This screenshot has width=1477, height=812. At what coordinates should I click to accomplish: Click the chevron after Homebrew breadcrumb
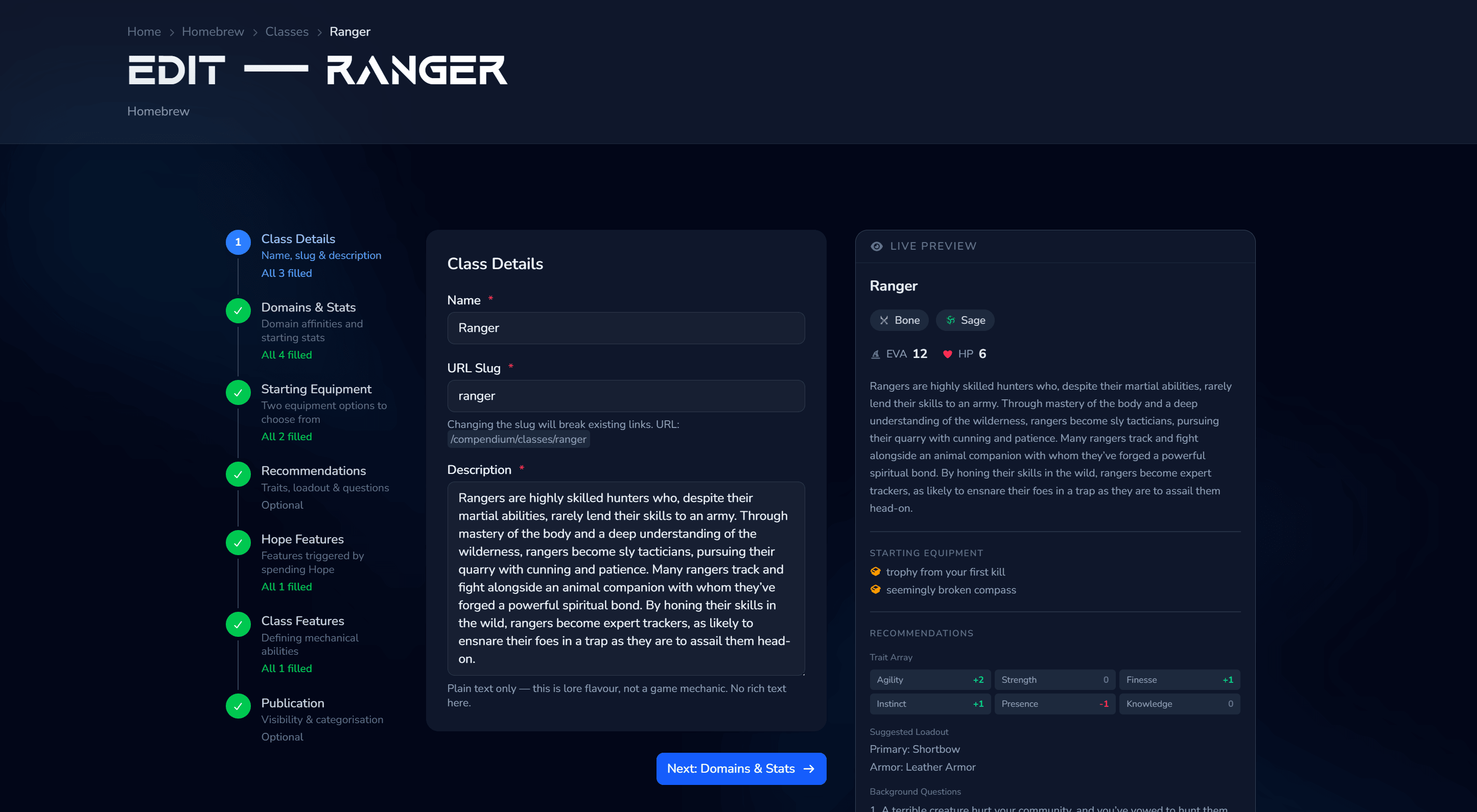pyautogui.click(x=255, y=33)
